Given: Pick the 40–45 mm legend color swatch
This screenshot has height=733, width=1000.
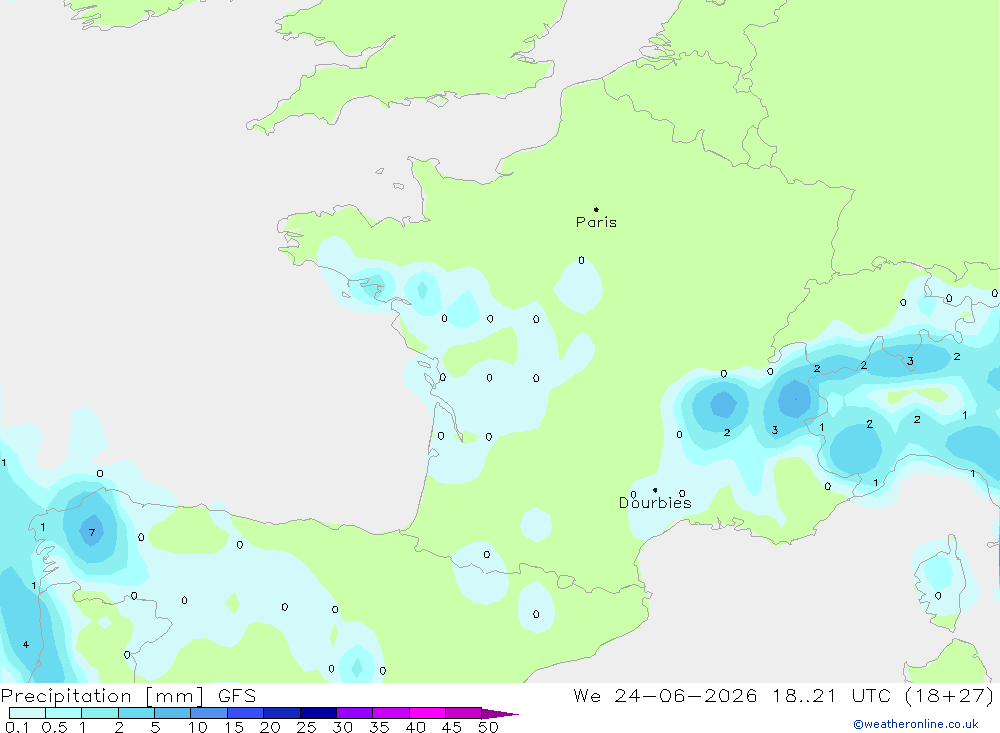Looking at the screenshot, I should coord(427,713).
